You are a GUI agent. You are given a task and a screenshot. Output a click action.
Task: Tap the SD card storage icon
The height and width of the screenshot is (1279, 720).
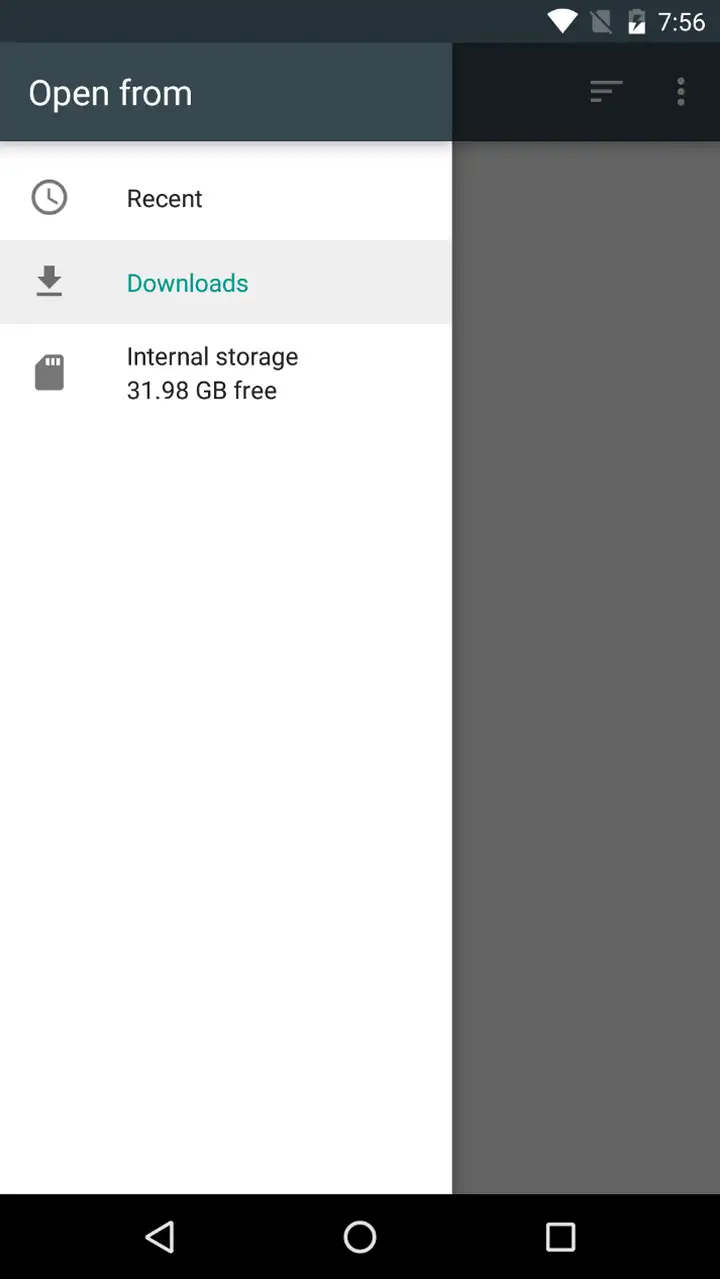point(49,372)
